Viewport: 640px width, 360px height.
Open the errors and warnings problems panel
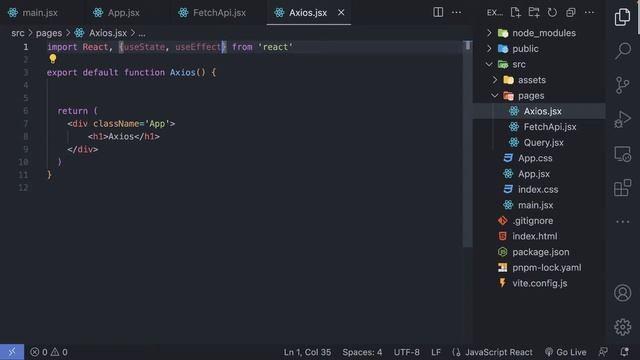[49, 352]
